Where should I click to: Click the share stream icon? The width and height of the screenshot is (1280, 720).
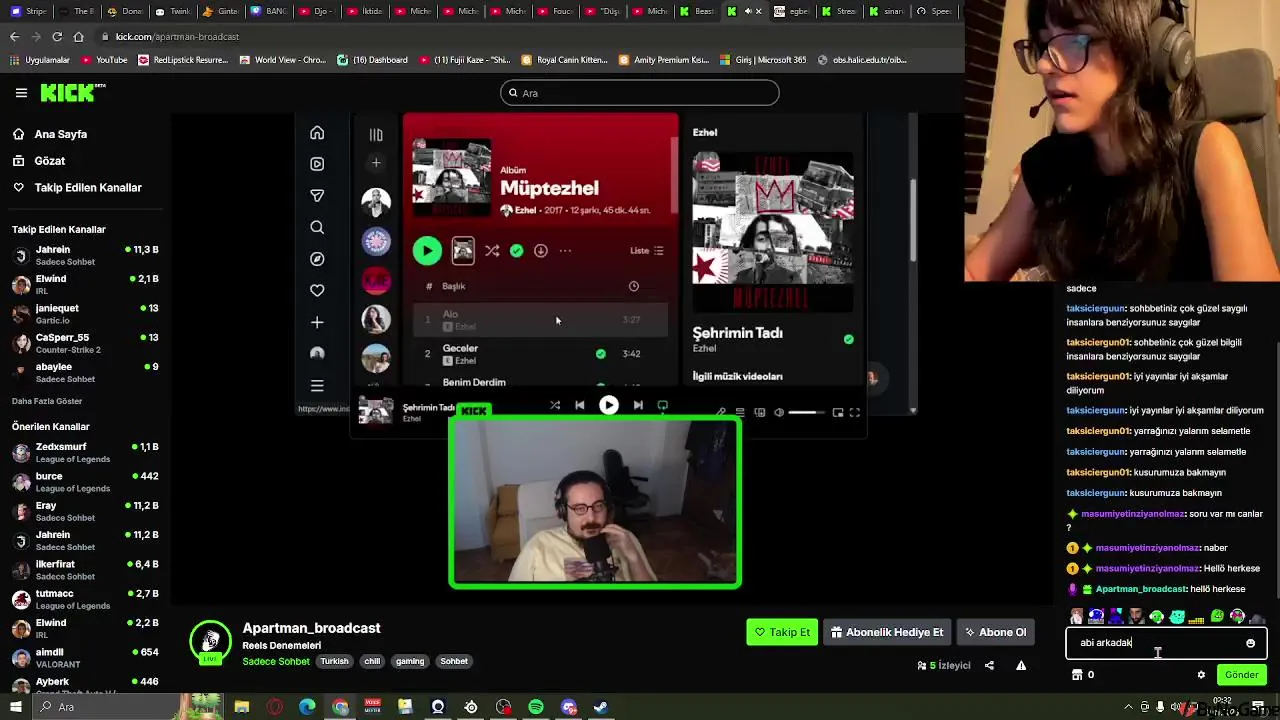pos(989,665)
